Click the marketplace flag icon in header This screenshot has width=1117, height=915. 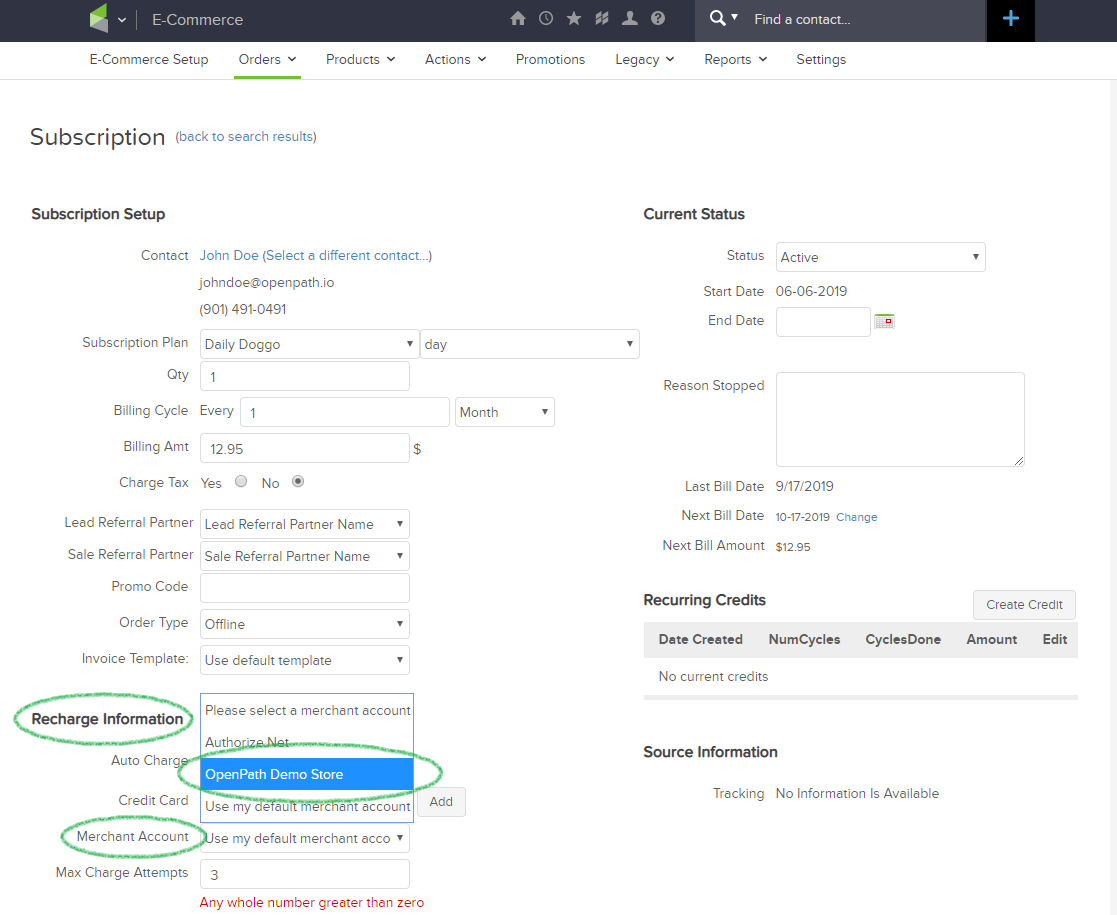point(602,19)
